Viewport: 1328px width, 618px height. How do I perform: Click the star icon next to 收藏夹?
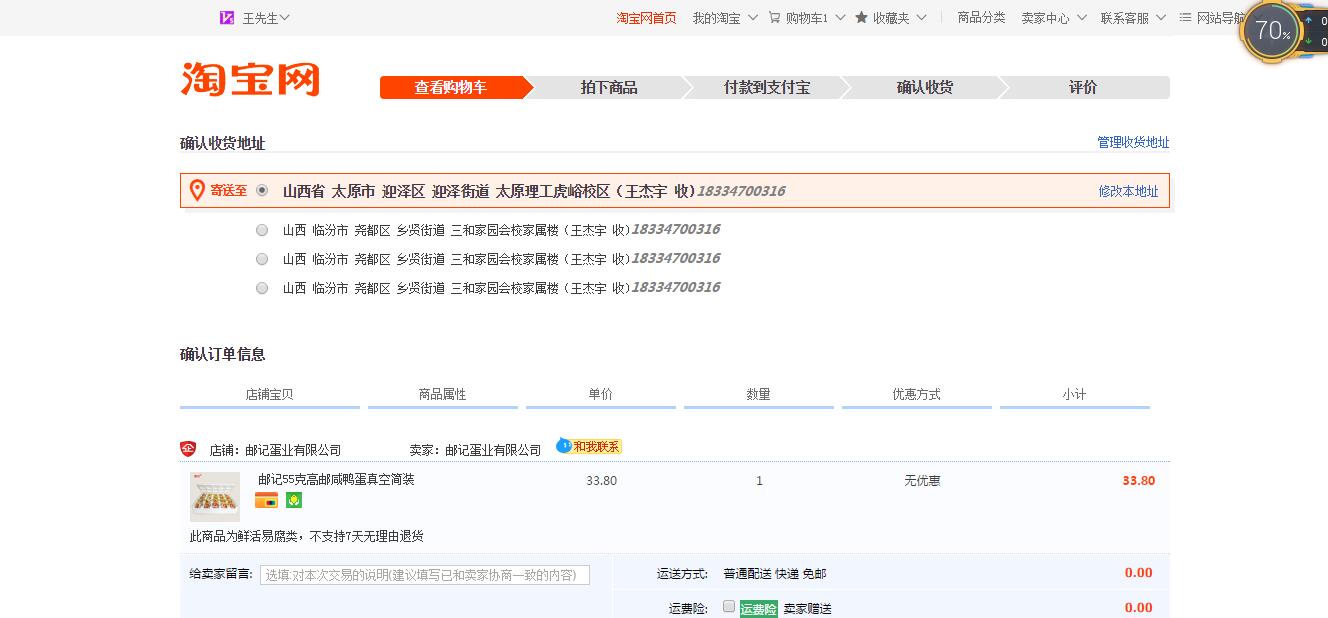pos(861,18)
